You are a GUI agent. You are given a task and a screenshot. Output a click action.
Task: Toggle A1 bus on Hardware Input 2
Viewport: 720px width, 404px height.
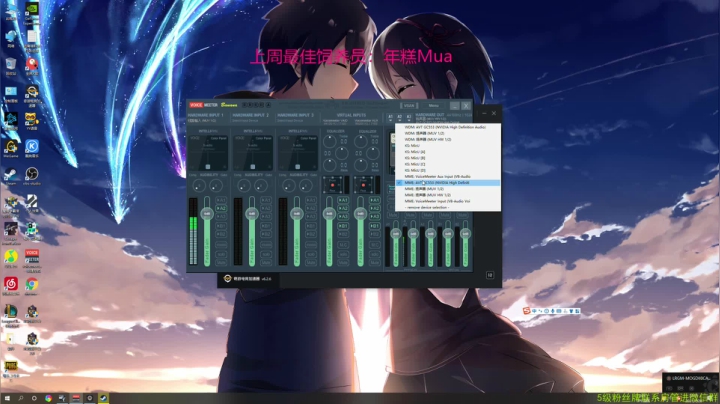(x=266, y=200)
